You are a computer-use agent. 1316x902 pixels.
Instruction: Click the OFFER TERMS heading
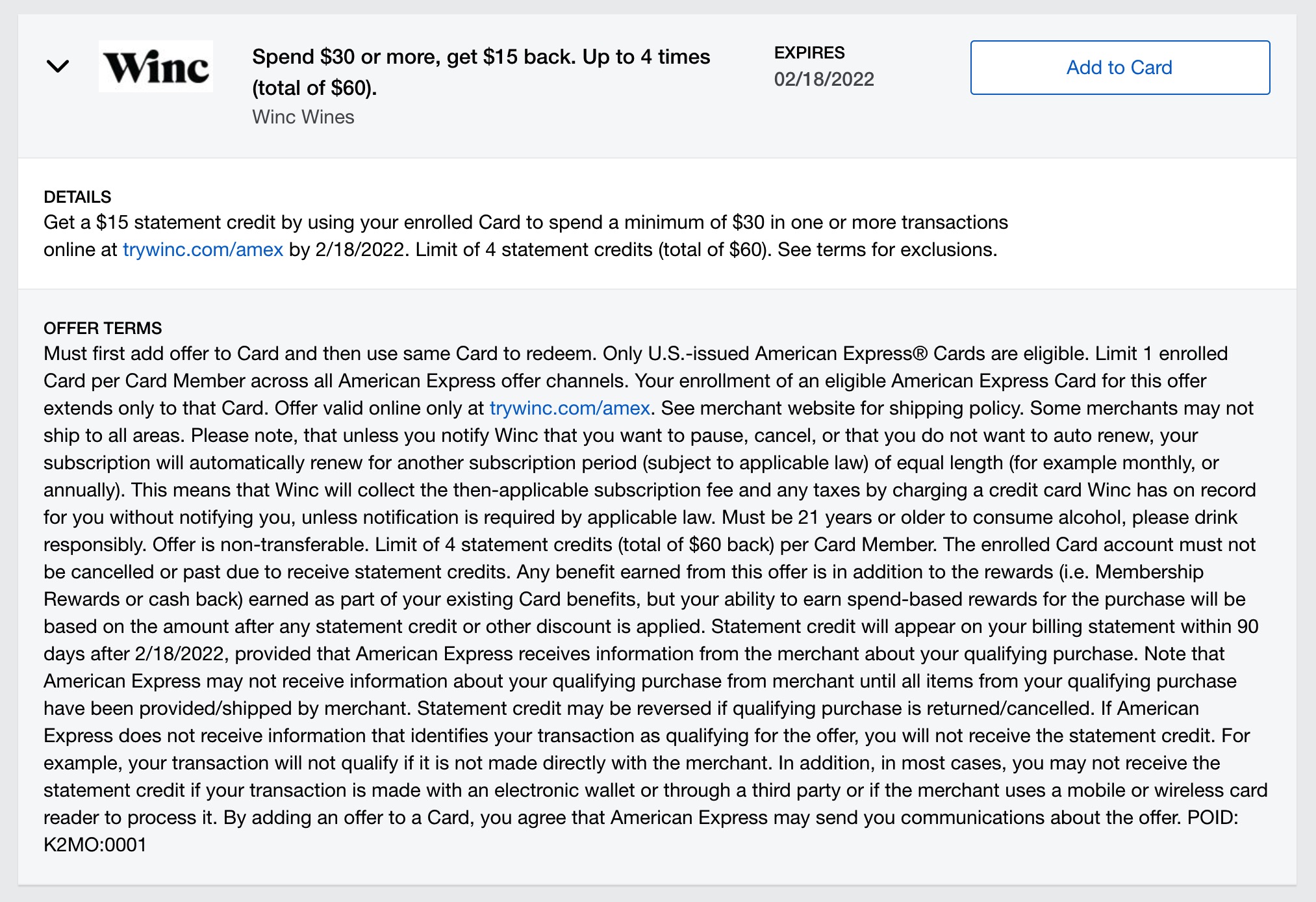click(x=103, y=328)
